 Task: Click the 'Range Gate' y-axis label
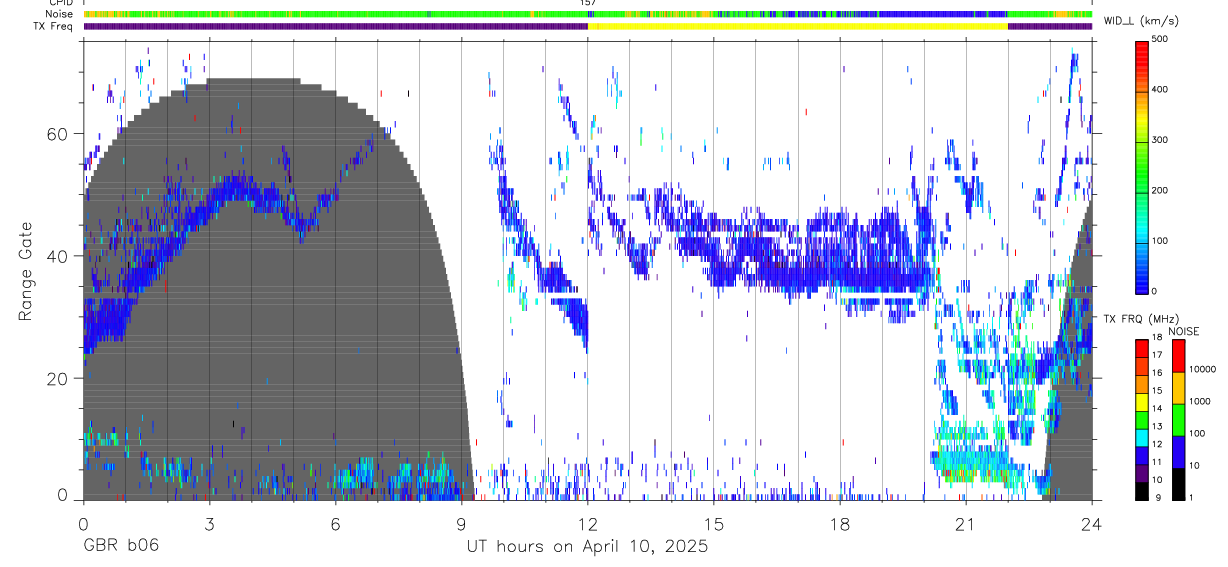point(24,271)
